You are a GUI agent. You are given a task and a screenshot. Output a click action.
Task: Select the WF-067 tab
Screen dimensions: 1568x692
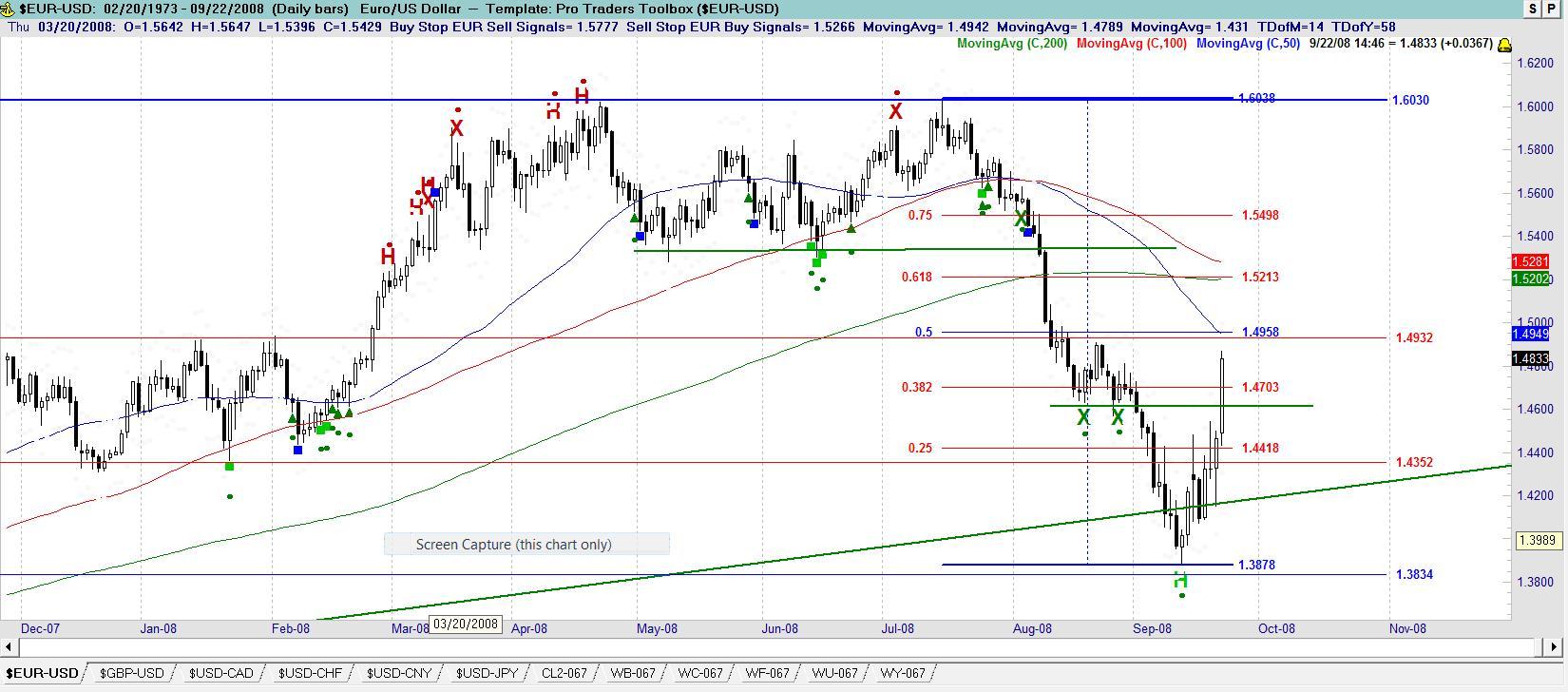tap(767, 673)
